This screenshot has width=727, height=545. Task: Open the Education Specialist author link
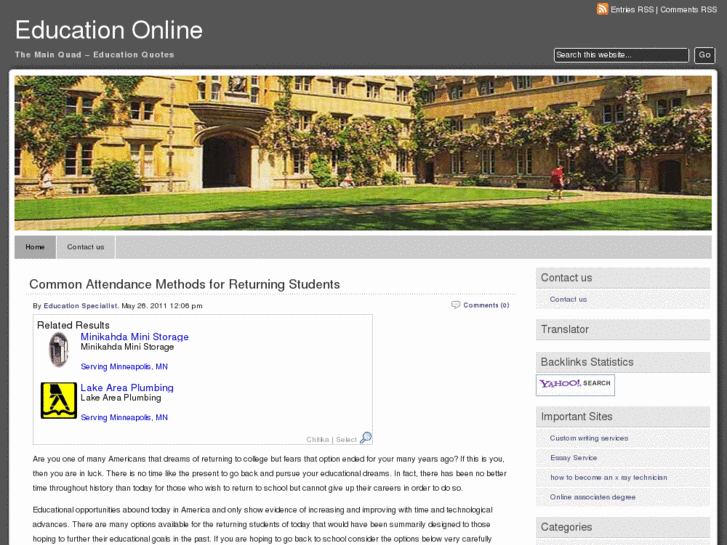coord(80,306)
